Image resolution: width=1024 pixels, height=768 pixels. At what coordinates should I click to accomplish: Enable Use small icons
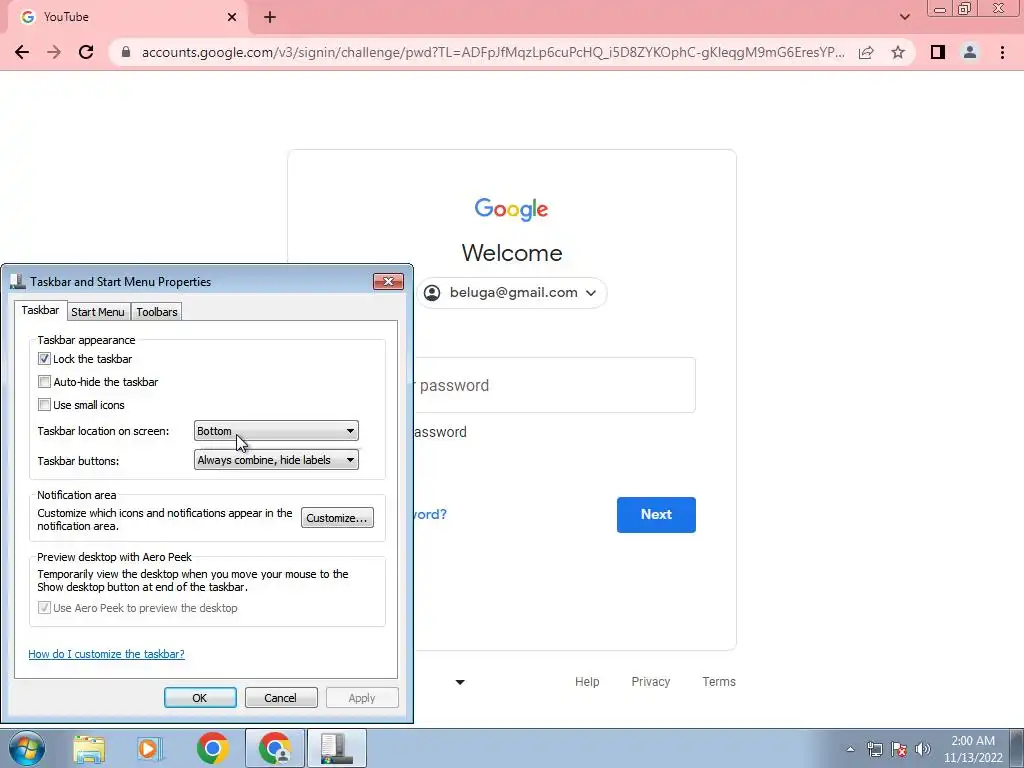[44, 404]
